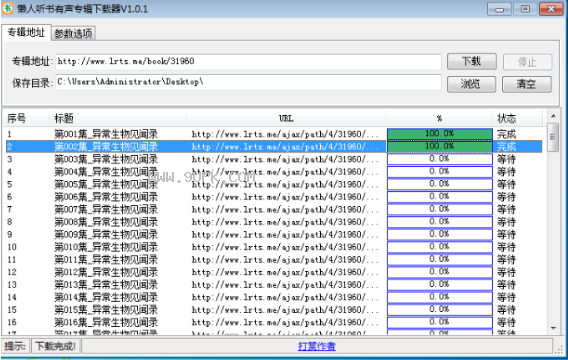The image size is (568, 360).
Task: Select row 第009集_异常生物见闻录
Action: tap(274, 234)
